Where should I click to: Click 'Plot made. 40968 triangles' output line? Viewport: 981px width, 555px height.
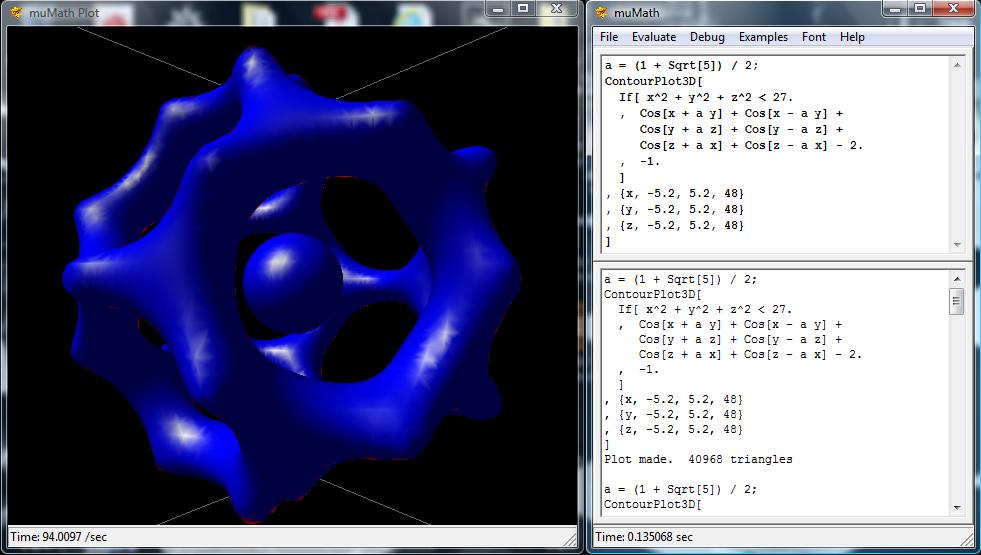click(698, 459)
